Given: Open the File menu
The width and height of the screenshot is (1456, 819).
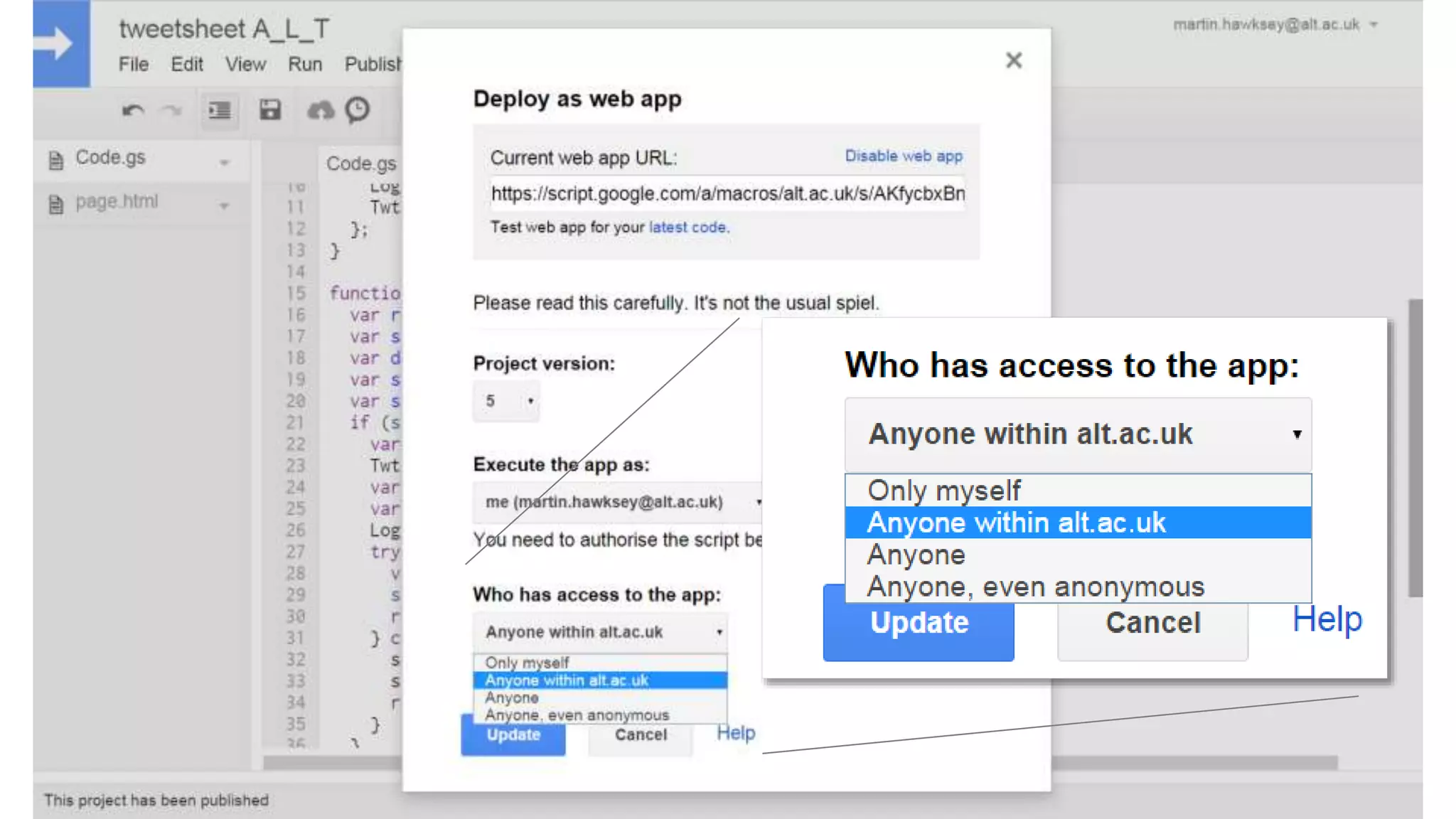Looking at the screenshot, I should [x=134, y=65].
